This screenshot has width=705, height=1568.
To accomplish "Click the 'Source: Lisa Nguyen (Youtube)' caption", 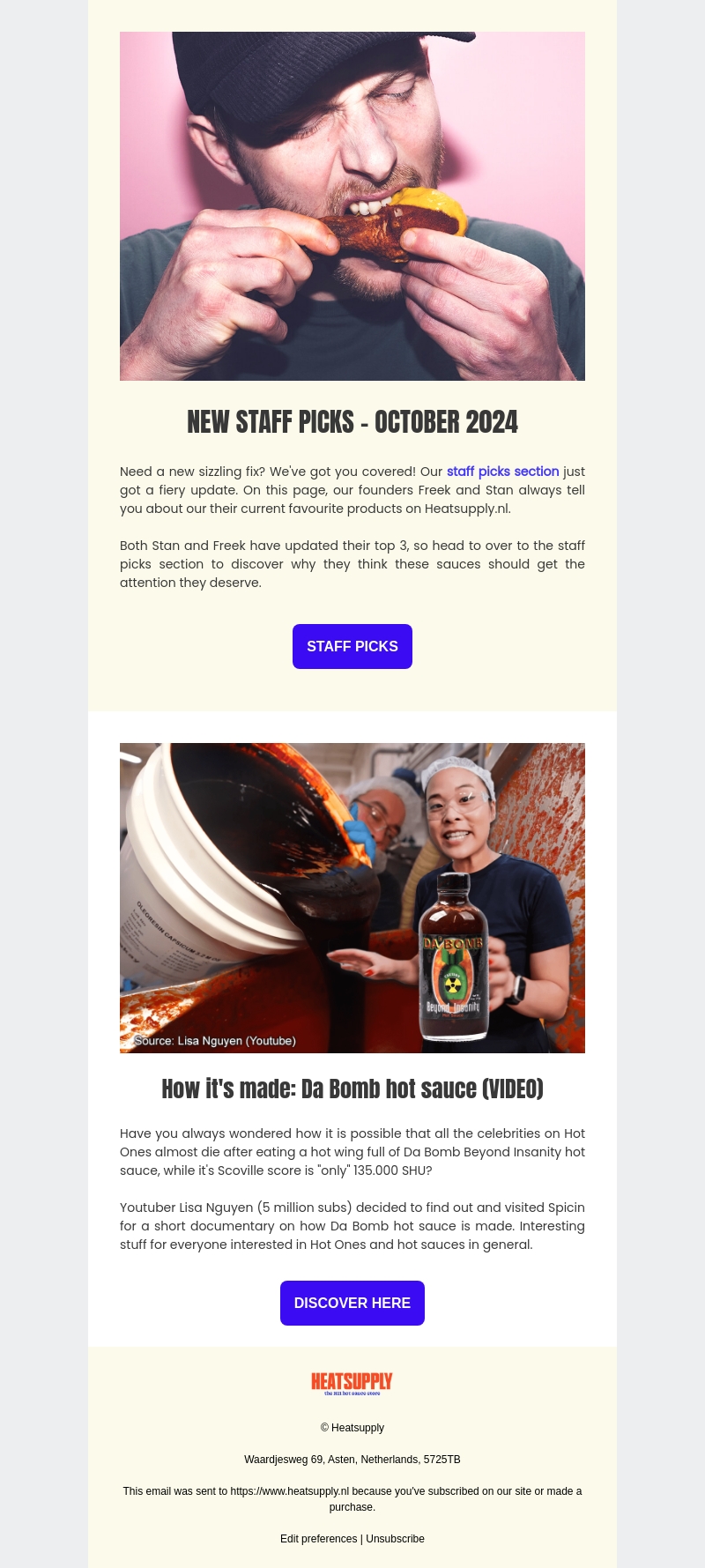I will pos(215,1041).
